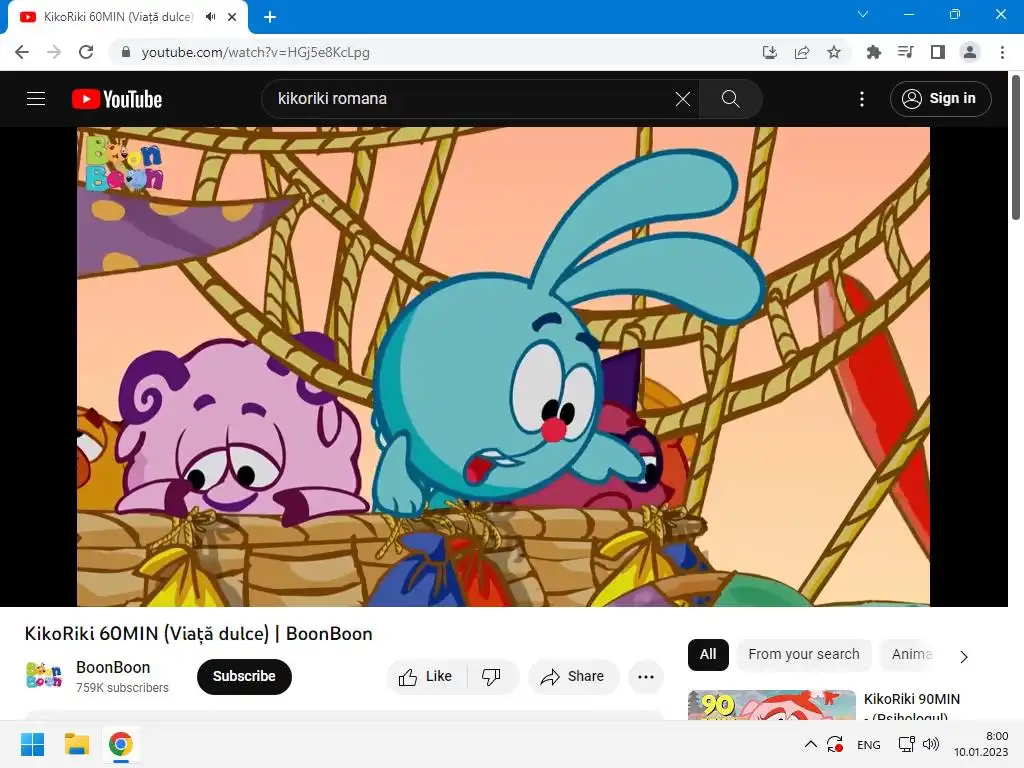Open network settings from the tray
The image size is (1024, 768).
[x=906, y=744]
